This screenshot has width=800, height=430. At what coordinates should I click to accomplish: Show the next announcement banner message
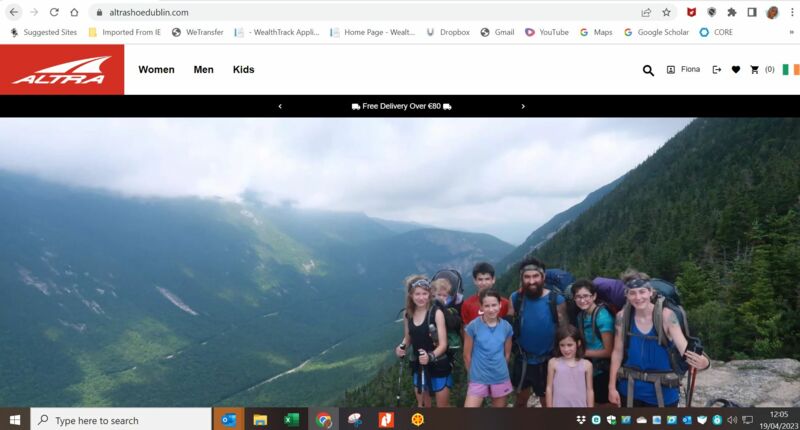click(x=523, y=106)
